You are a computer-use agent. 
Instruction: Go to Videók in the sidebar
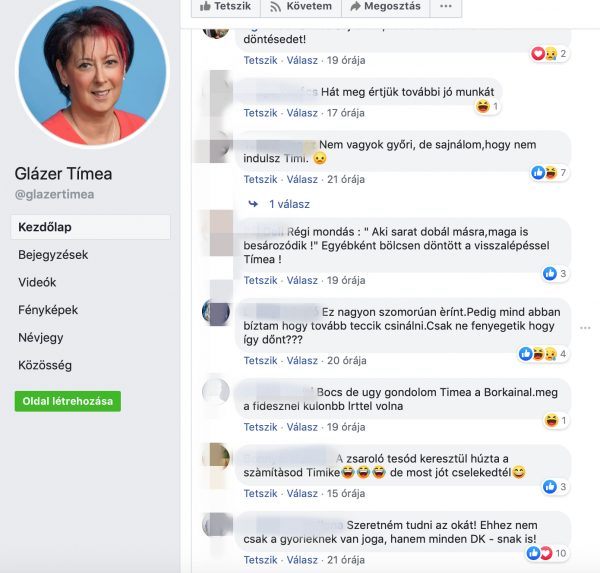(37, 282)
